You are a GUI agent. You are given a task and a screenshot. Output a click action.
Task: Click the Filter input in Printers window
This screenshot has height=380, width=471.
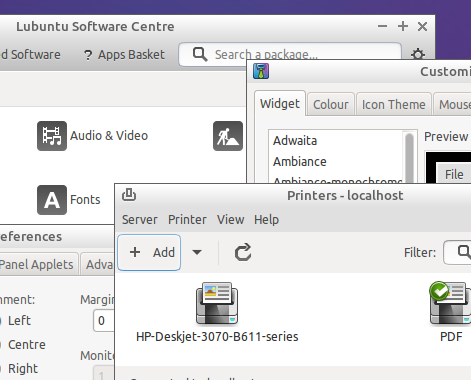[457, 252]
